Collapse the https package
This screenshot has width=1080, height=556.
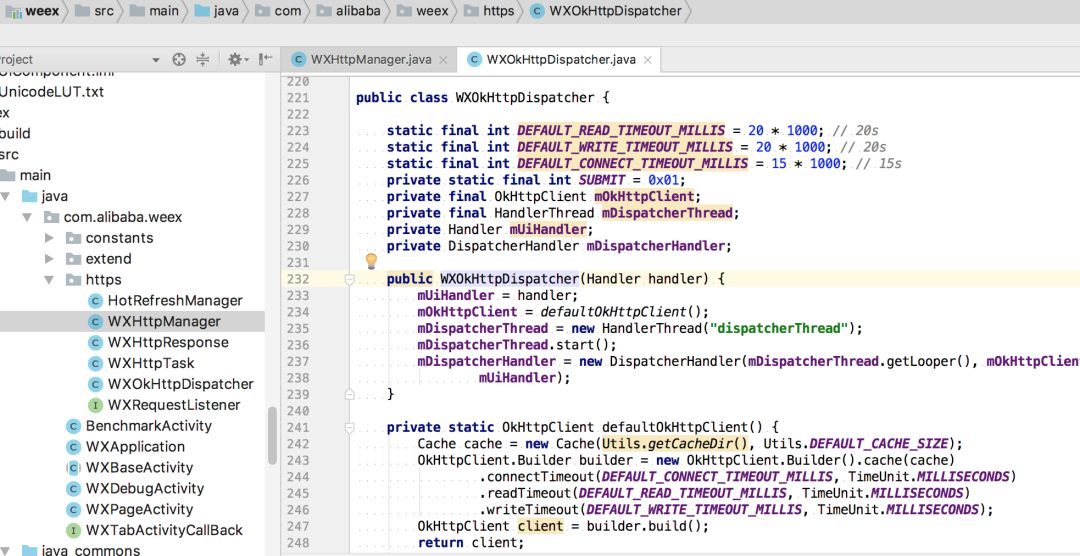click(x=49, y=280)
